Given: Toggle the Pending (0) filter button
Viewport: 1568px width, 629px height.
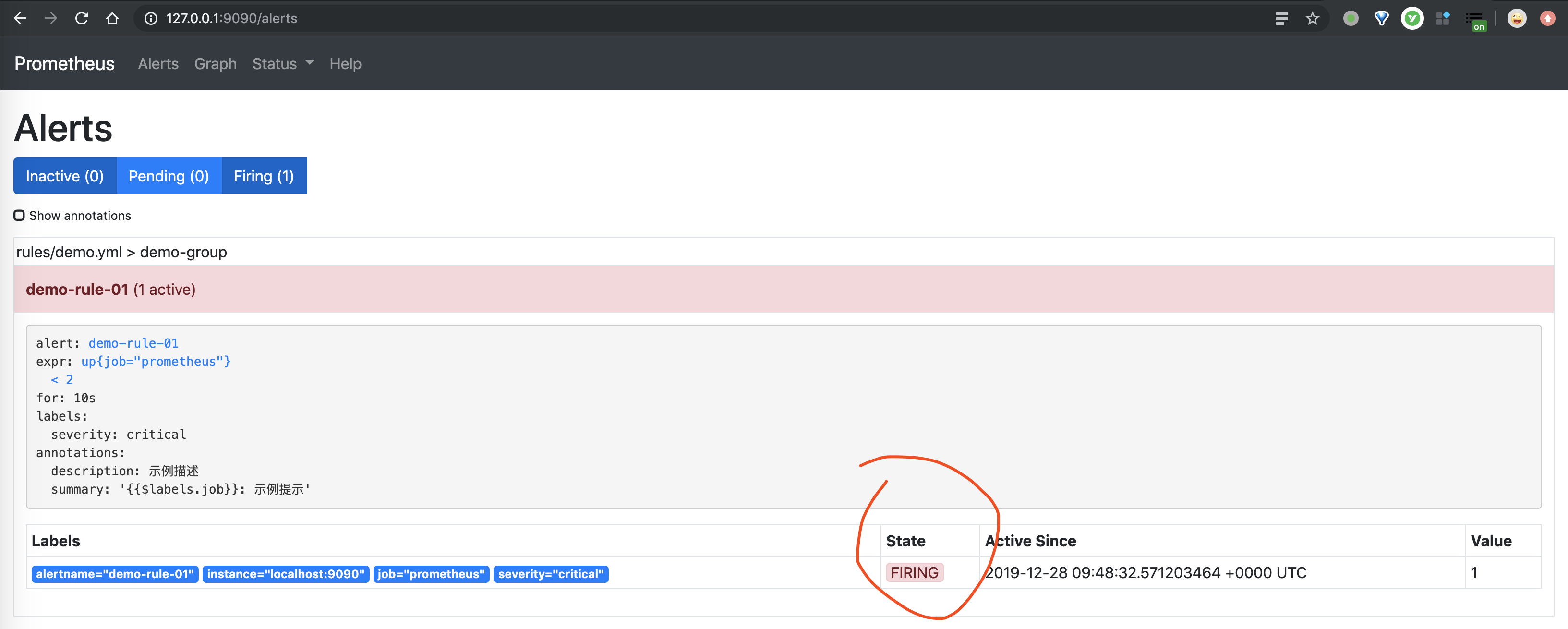Looking at the screenshot, I should click(169, 176).
